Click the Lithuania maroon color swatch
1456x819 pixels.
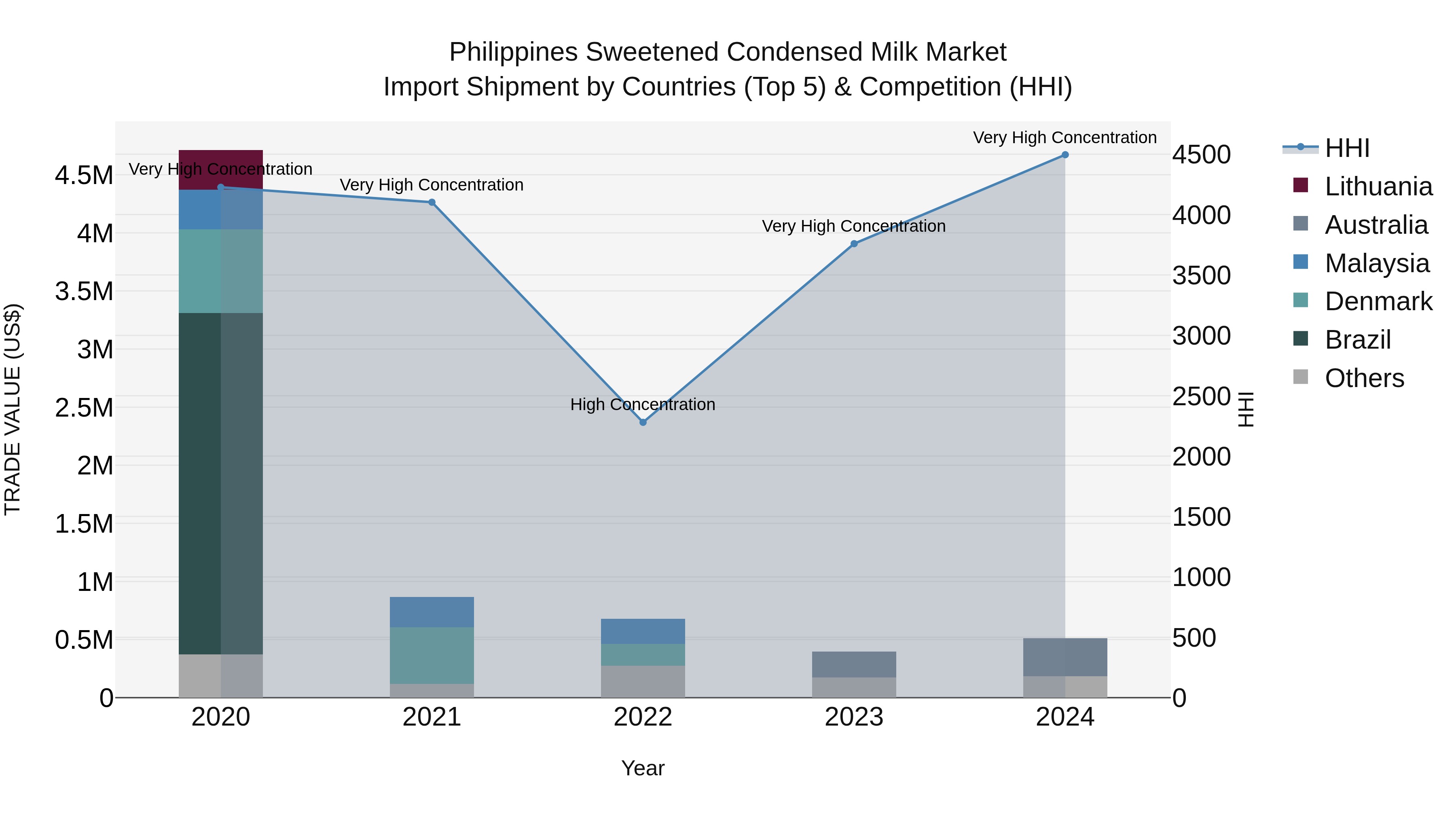point(1301,185)
